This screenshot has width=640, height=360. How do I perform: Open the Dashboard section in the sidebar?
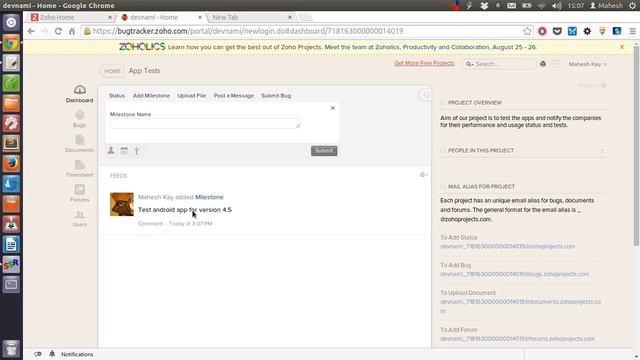[x=80, y=93]
